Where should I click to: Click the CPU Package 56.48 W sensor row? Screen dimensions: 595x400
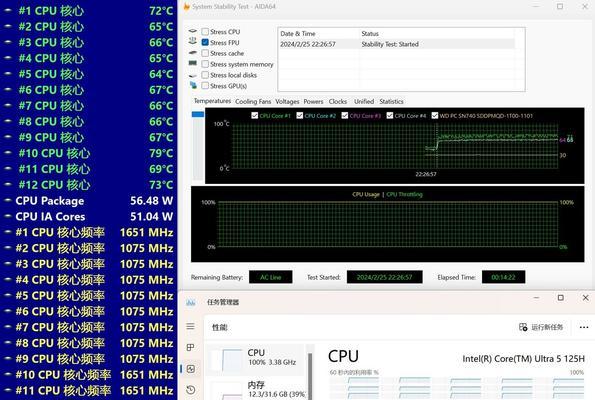pos(89,201)
